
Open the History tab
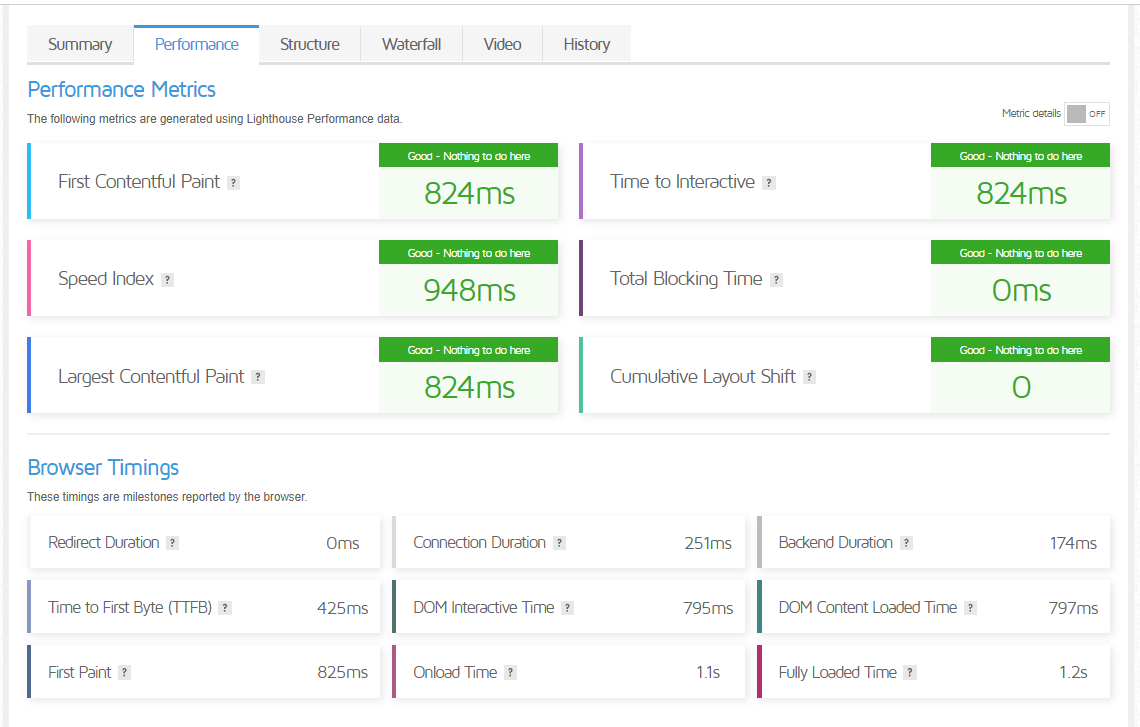coord(587,44)
